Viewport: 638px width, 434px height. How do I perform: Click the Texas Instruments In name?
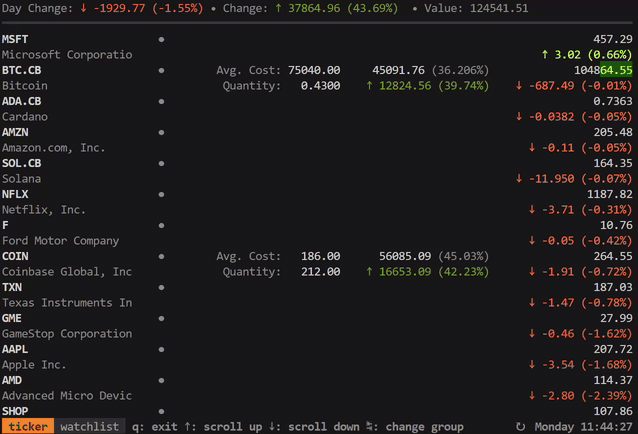tap(67, 303)
